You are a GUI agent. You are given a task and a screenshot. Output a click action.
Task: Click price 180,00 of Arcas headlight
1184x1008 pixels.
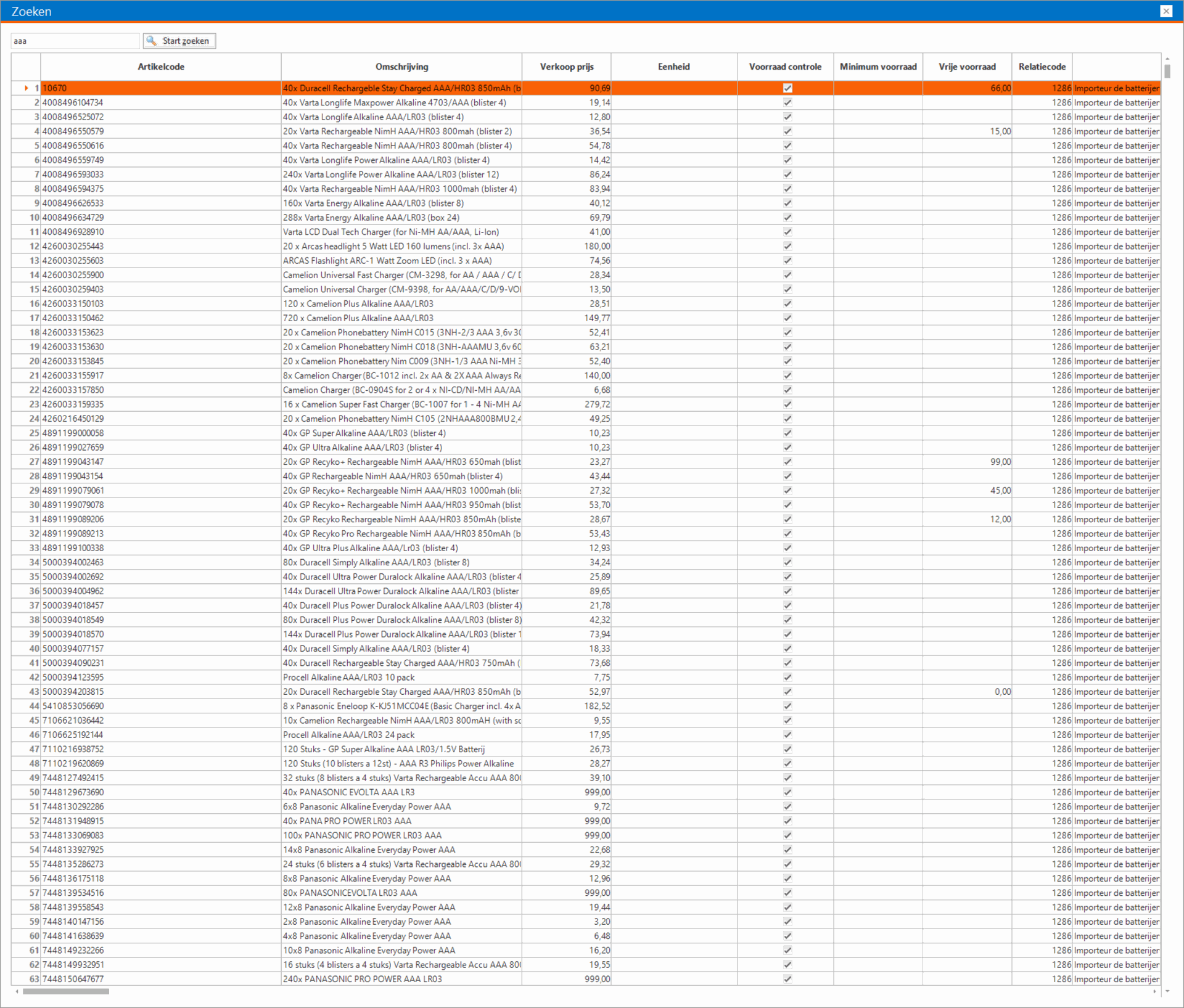(x=597, y=246)
